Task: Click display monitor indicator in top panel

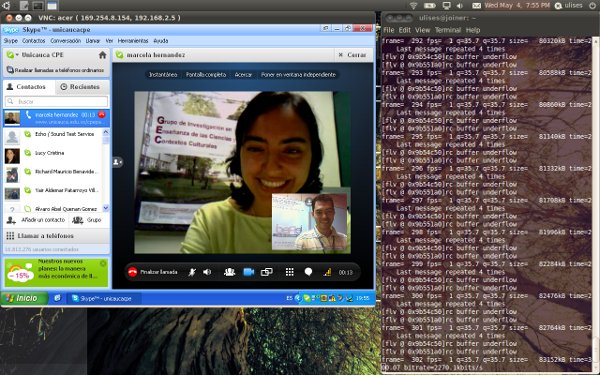Action: coord(446,5)
